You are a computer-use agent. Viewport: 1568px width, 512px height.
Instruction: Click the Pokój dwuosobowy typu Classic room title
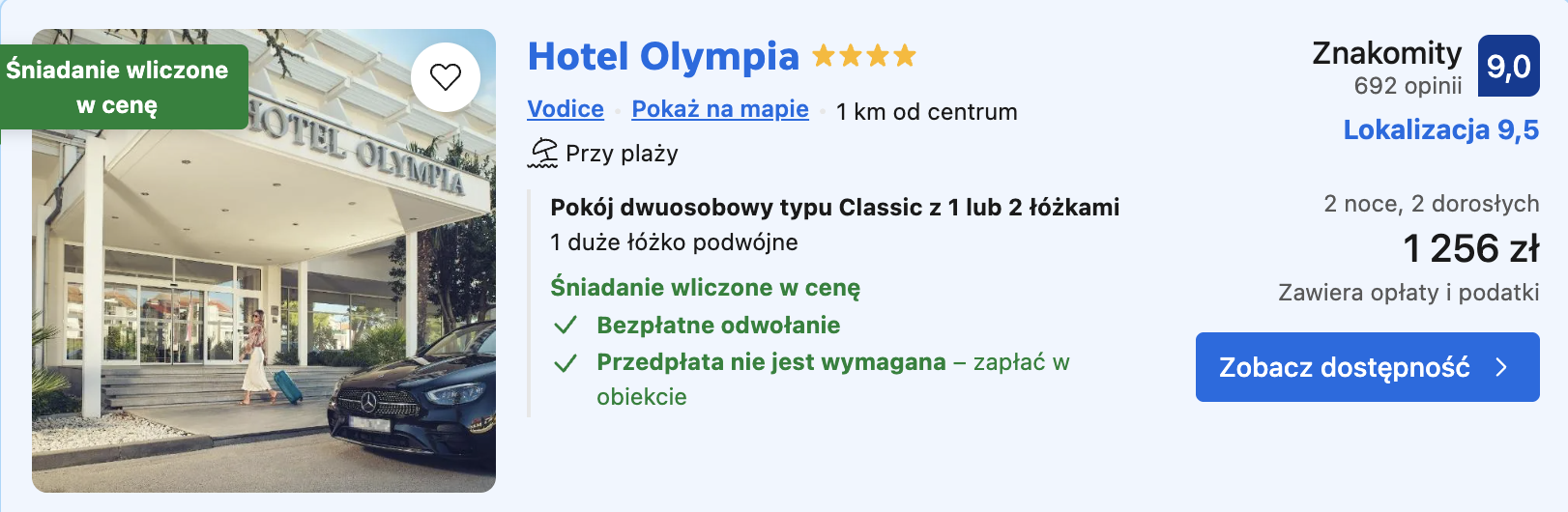pos(834,208)
